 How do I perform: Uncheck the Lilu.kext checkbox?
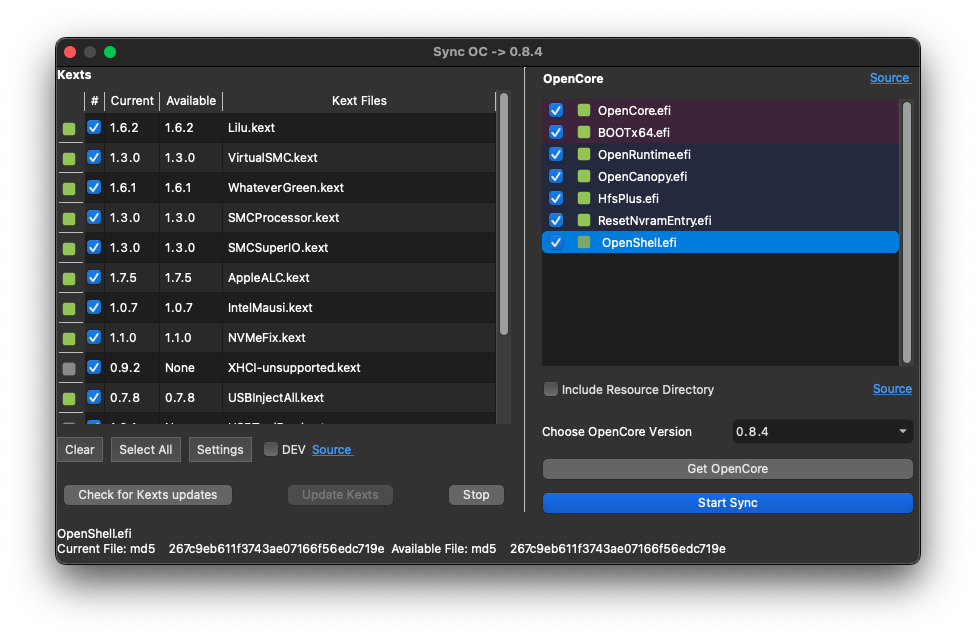coord(94,127)
